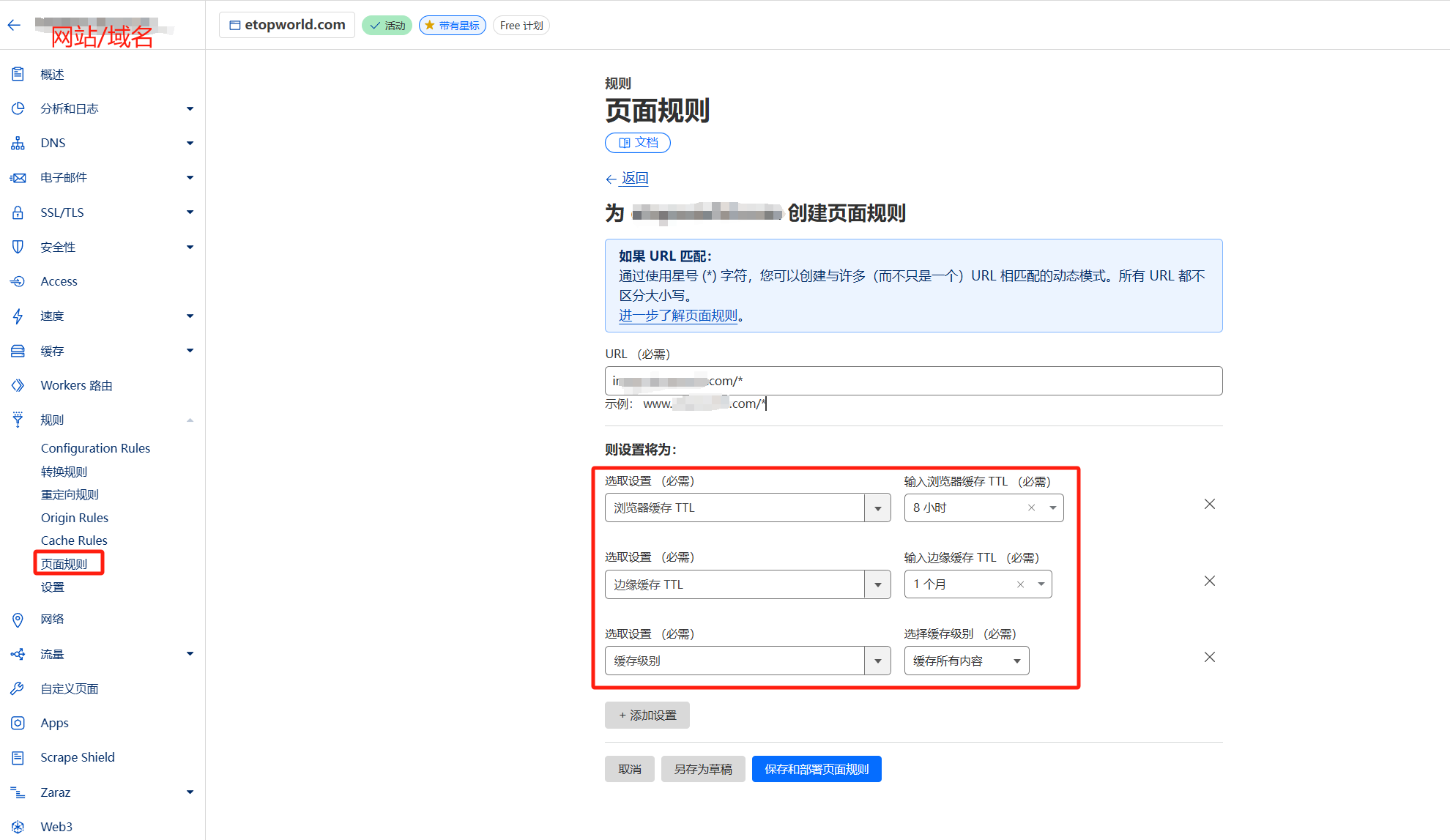Click 保存和部署页面规则 button
This screenshot has width=1450, height=840.
point(817,768)
